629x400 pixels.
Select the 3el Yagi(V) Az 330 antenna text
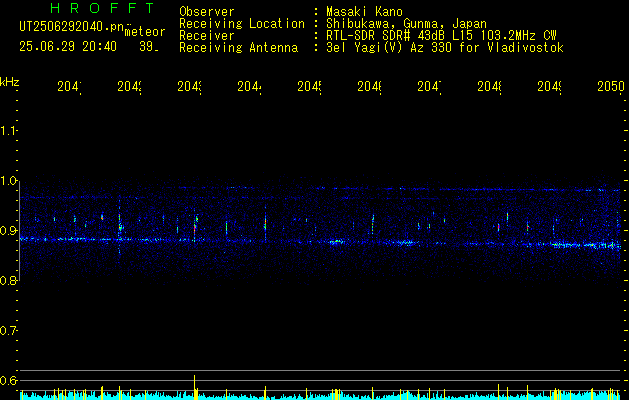pyautogui.click(x=445, y=48)
